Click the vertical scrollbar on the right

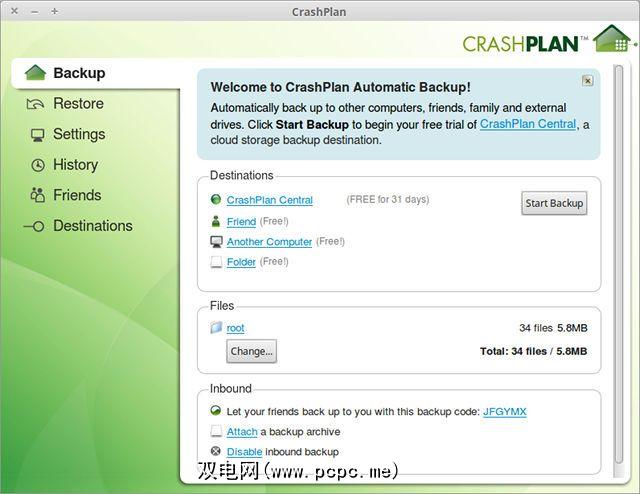pos(619,264)
